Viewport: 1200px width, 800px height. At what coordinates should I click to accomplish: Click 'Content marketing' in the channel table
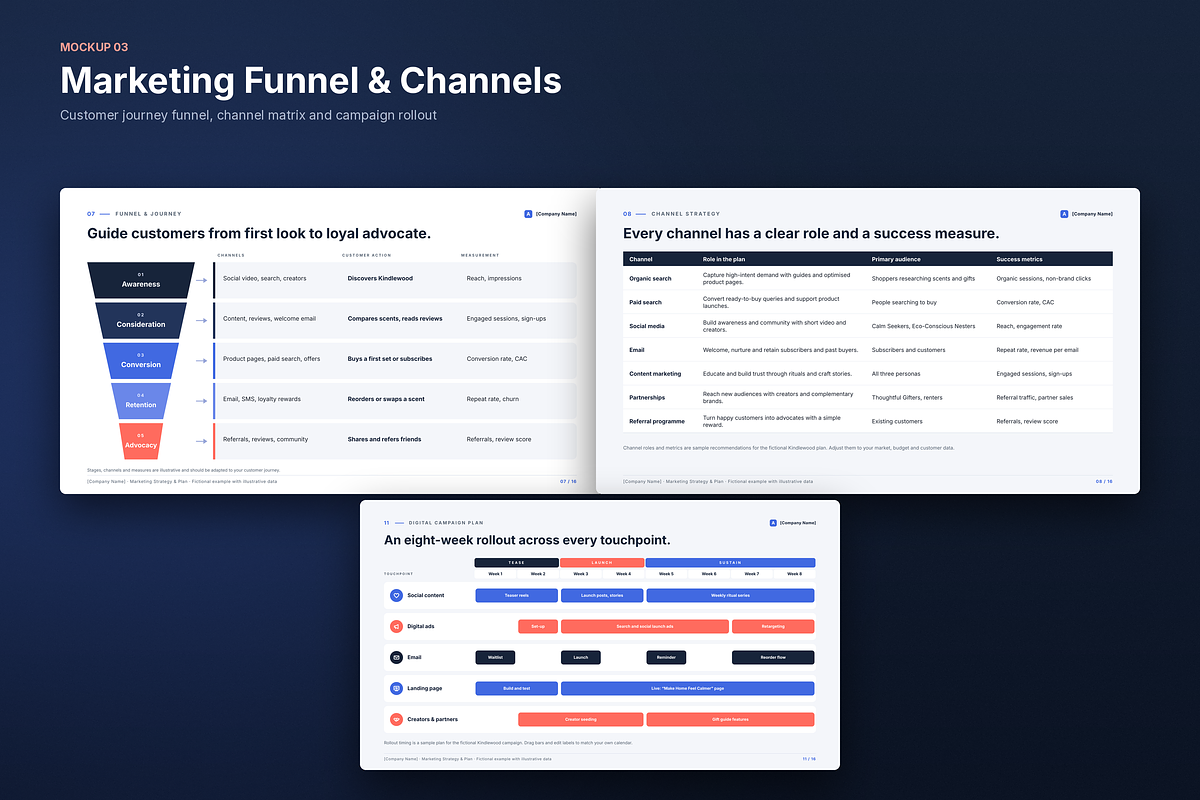[655, 374]
